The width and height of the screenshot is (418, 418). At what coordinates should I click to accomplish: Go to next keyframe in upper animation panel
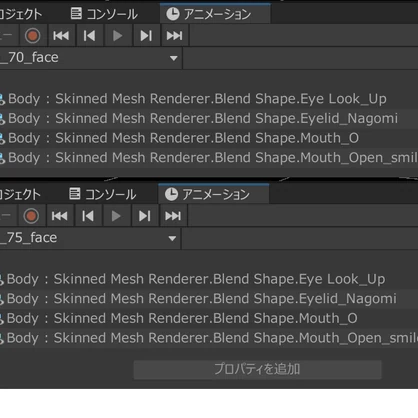[x=146, y=36]
